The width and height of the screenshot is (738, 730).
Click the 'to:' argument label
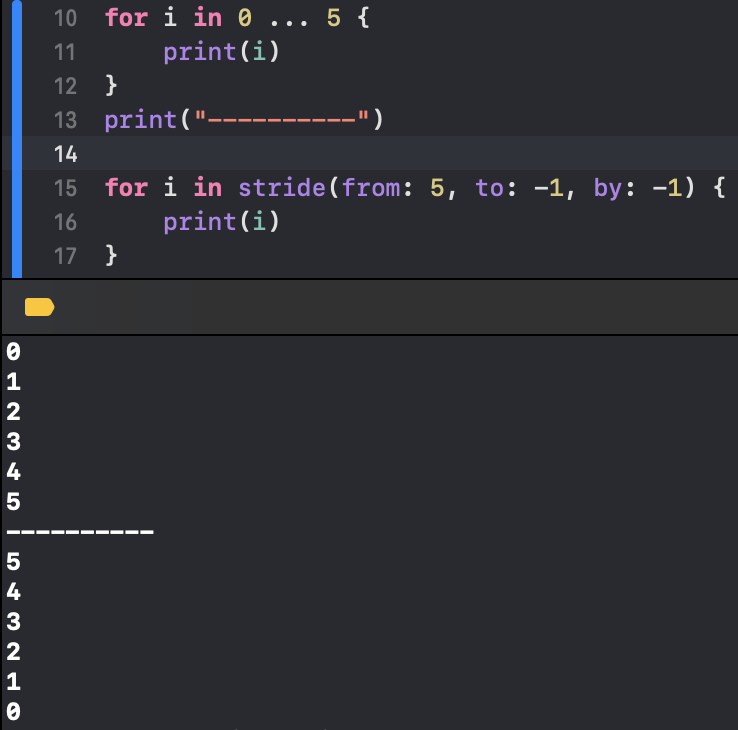pyautogui.click(x=496, y=188)
